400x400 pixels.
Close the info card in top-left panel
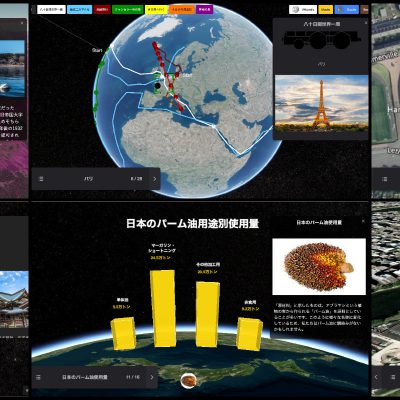pos(22,23)
